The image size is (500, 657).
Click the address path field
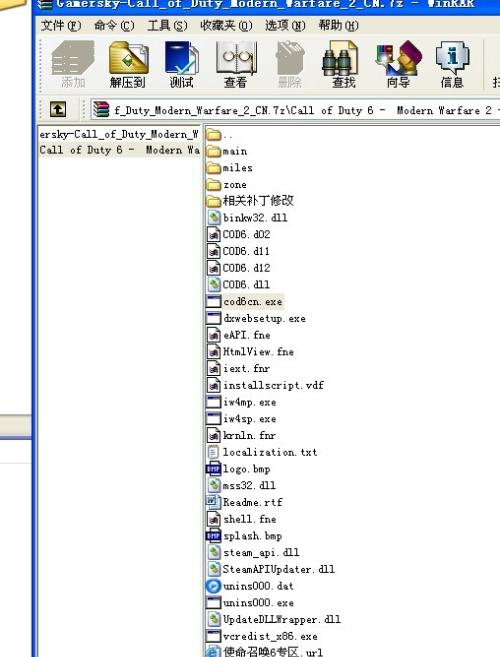(295, 110)
